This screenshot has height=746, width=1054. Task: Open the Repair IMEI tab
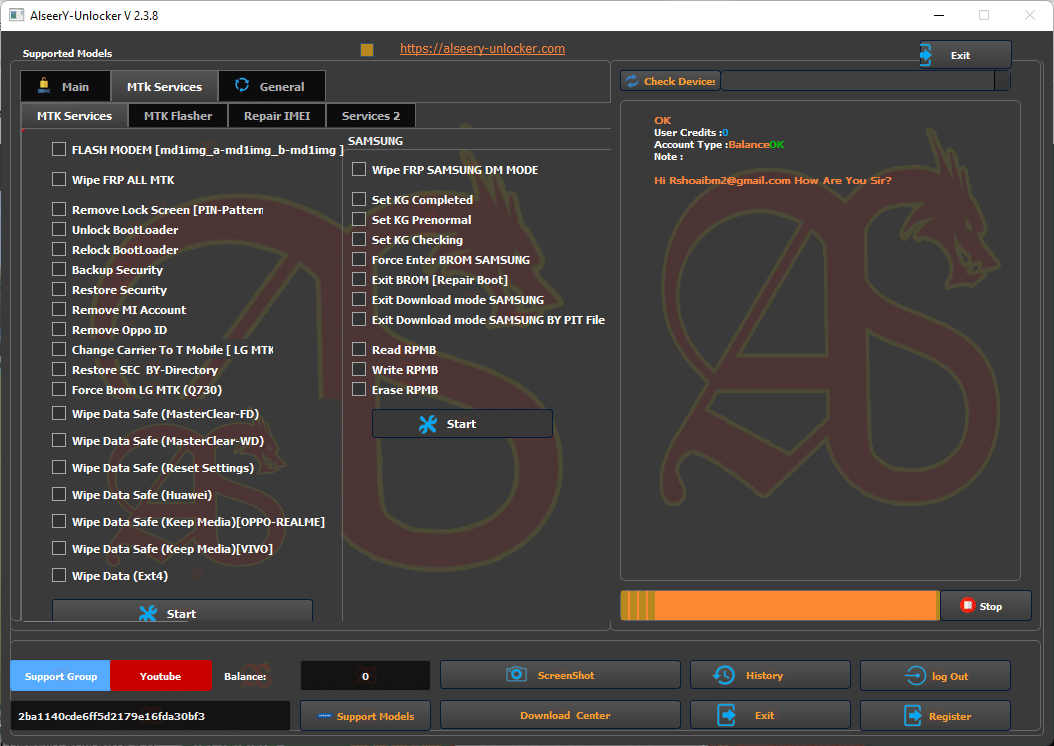point(276,115)
